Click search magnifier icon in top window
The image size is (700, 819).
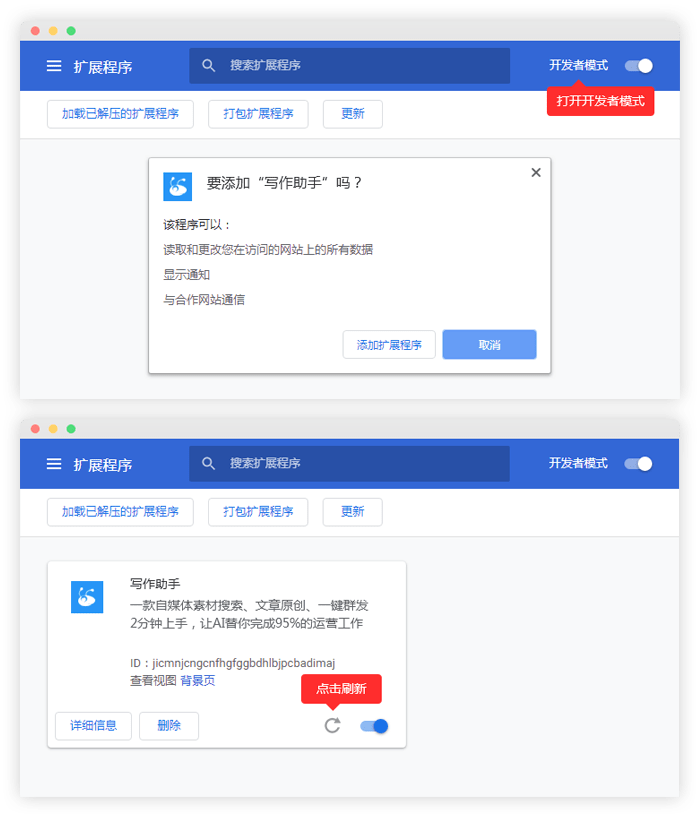(x=208, y=65)
